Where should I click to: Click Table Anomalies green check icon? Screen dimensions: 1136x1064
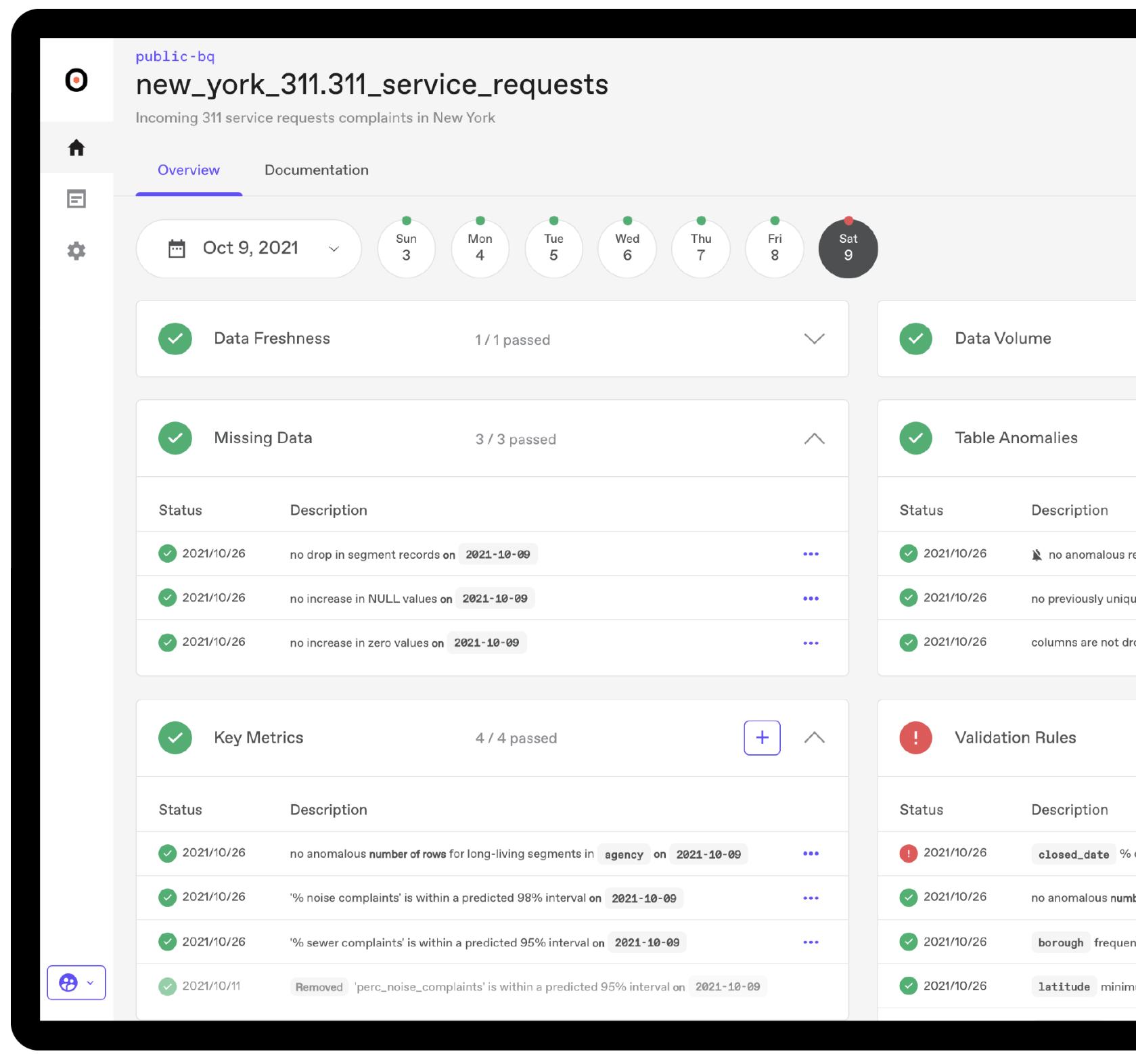coord(915,438)
